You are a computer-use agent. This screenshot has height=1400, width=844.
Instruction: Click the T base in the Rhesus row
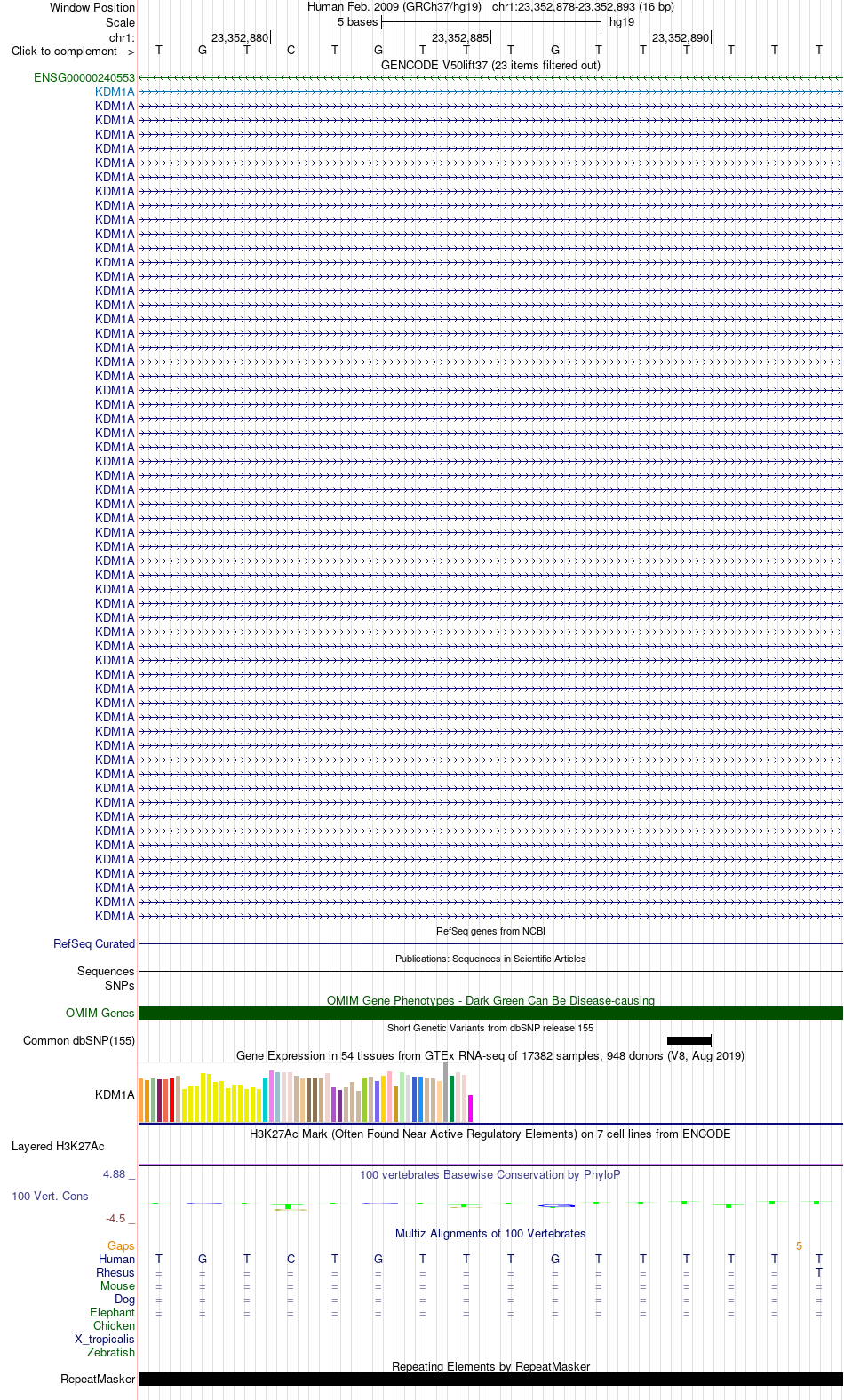818,1273
